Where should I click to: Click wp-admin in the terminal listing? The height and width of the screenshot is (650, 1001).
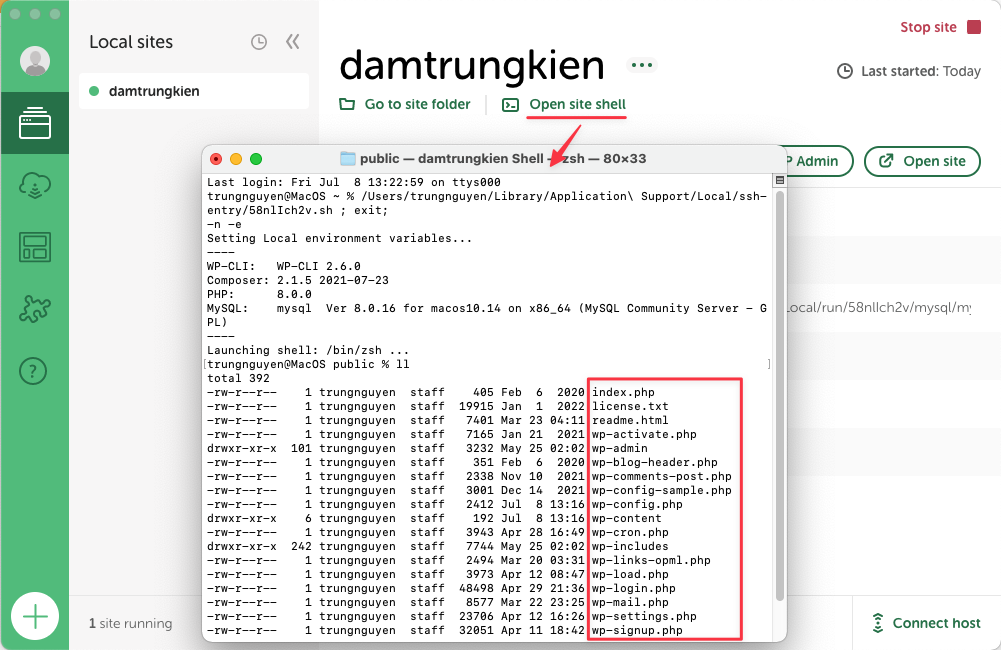(619, 448)
